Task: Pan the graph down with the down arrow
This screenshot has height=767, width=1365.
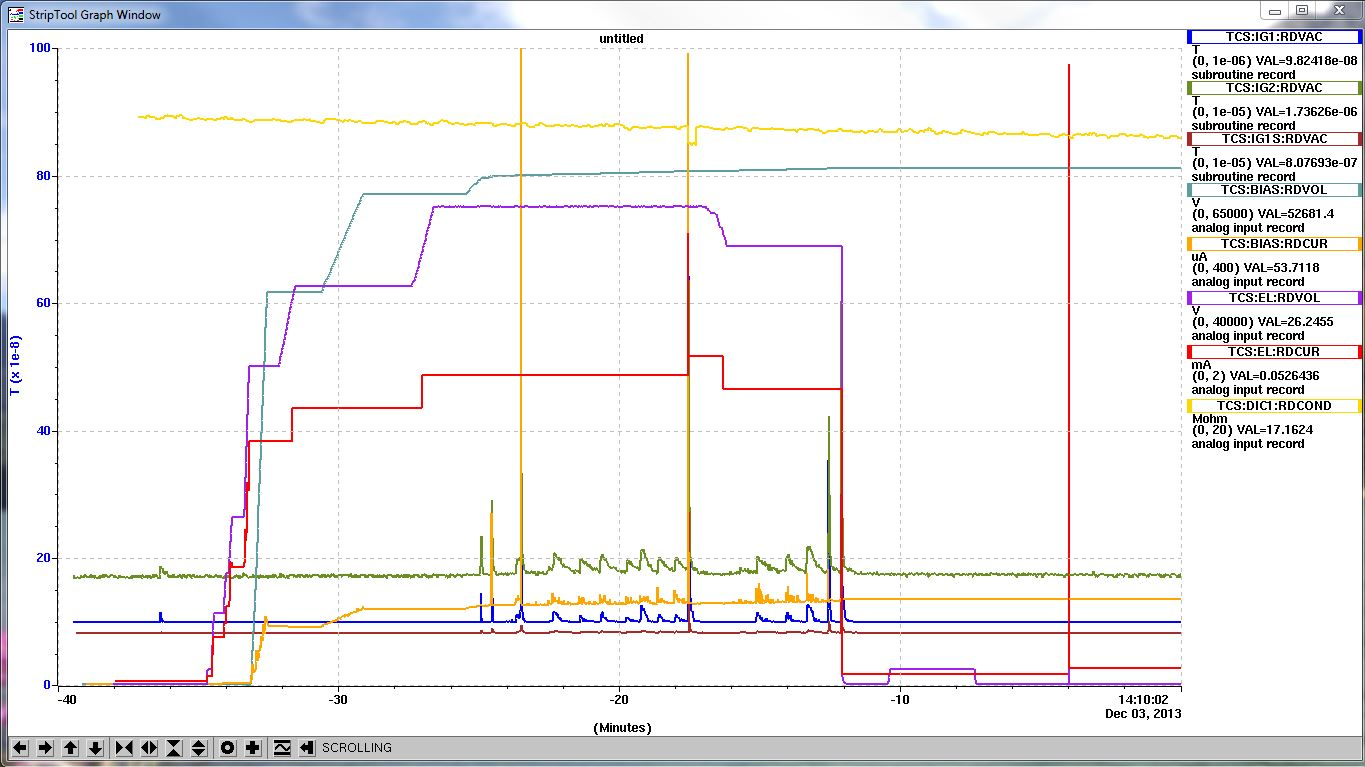Action: [x=95, y=748]
